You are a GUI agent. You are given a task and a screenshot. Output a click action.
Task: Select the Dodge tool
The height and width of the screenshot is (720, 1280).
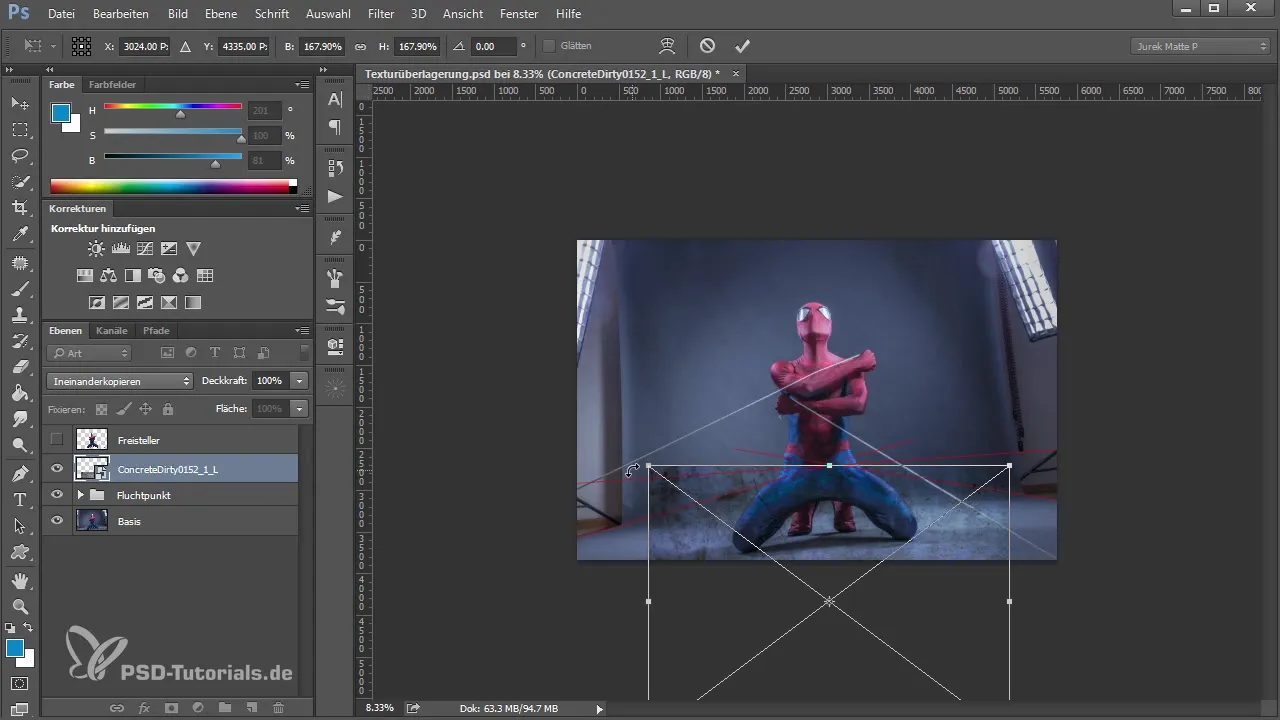pyautogui.click(x=20, y=445)
